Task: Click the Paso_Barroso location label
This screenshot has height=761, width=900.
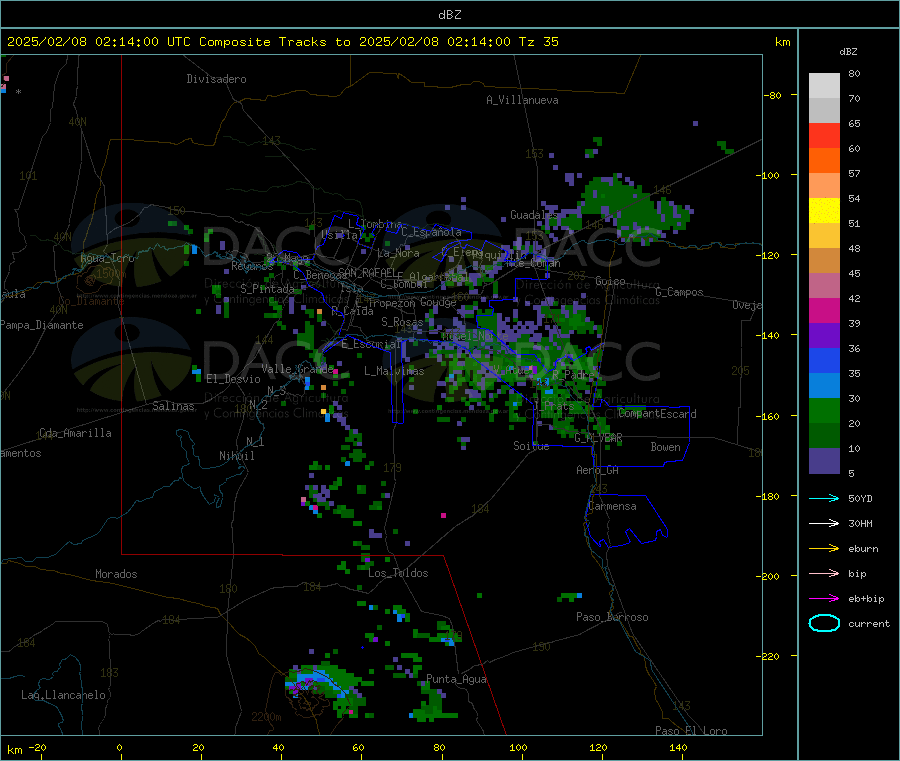Action: (x=612, y=617)
